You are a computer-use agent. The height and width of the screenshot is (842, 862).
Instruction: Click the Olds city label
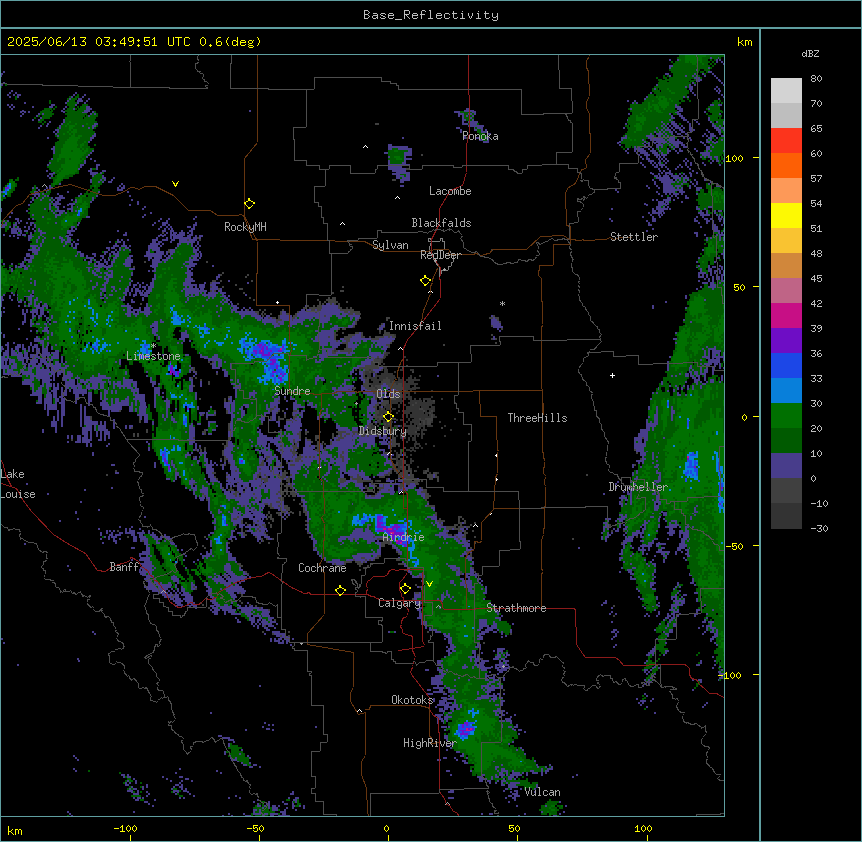(x=388, y=394)
